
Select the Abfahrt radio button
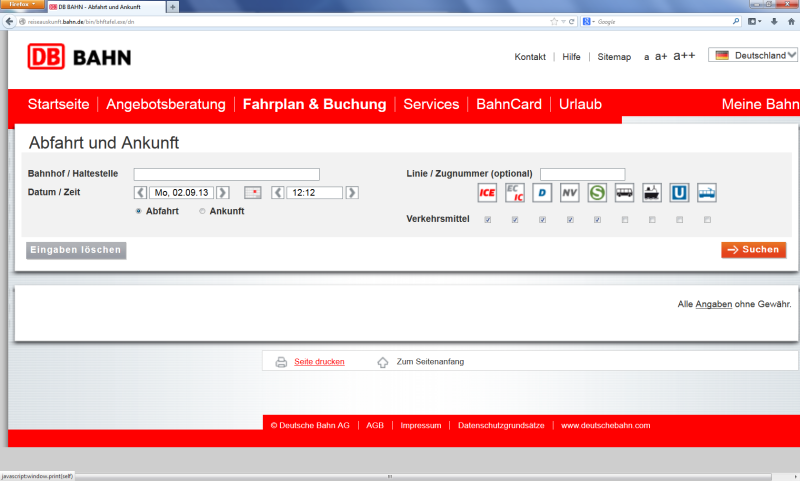click(x=138, y=211)
